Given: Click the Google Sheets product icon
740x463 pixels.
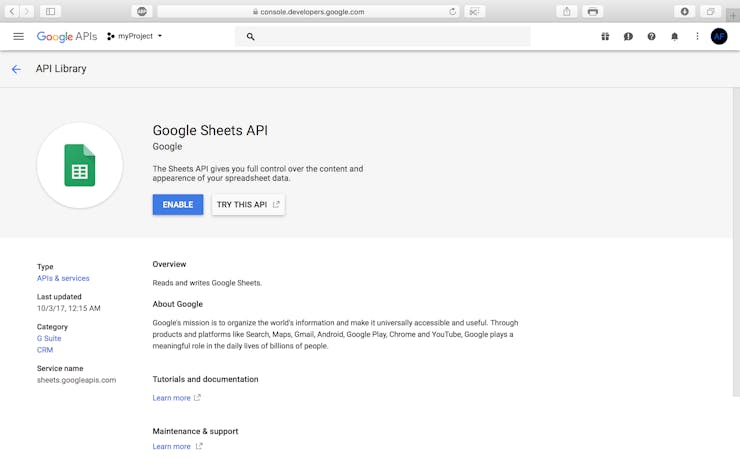Looking at the screenshot, I should [80, 165].
